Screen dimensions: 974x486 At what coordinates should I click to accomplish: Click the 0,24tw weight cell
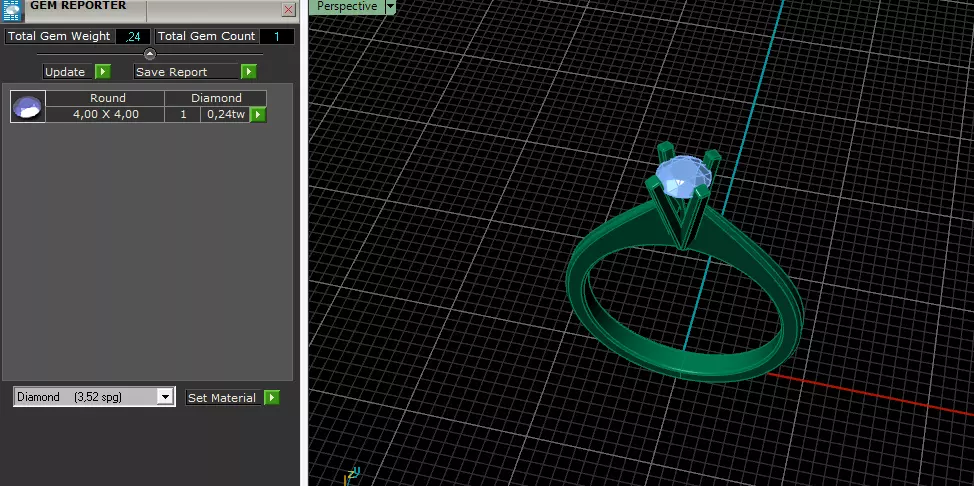225,114
